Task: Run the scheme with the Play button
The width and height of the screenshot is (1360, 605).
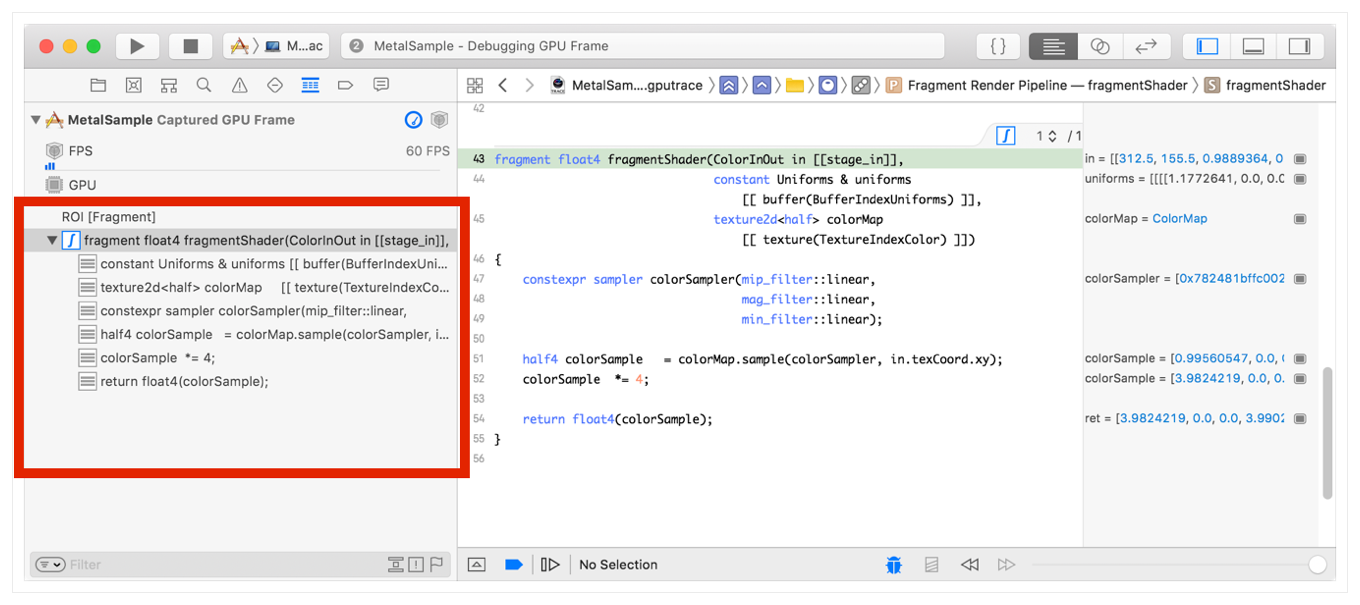Action: point(137,46)
